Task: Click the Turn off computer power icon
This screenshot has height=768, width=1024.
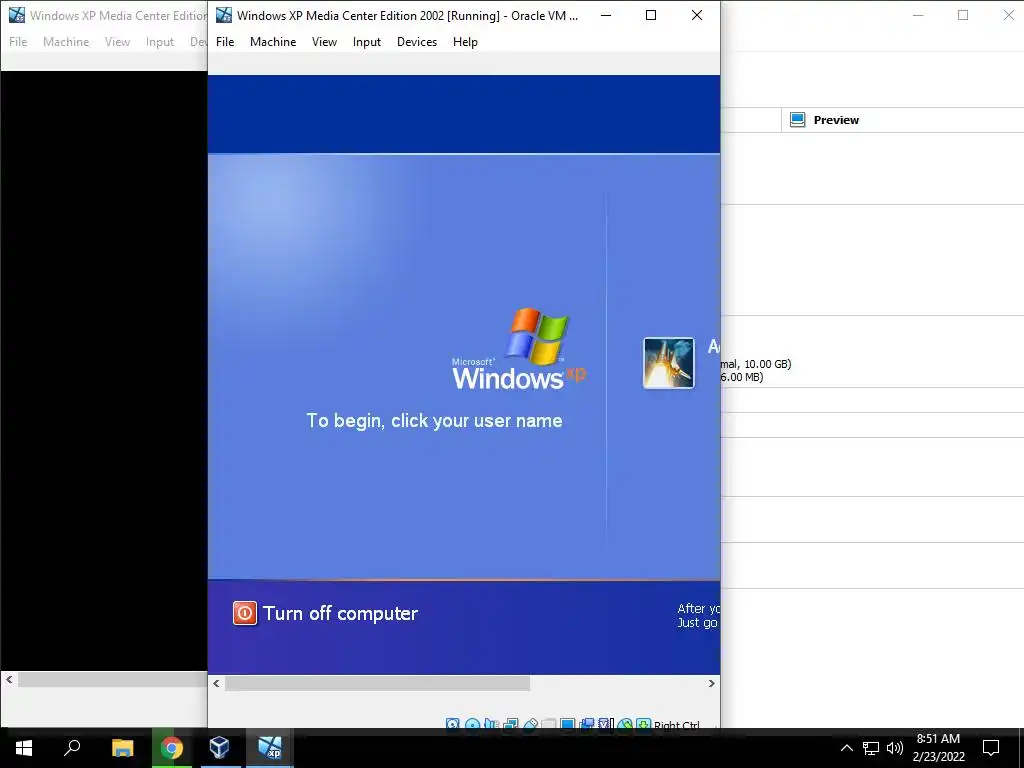Action: 245,613
